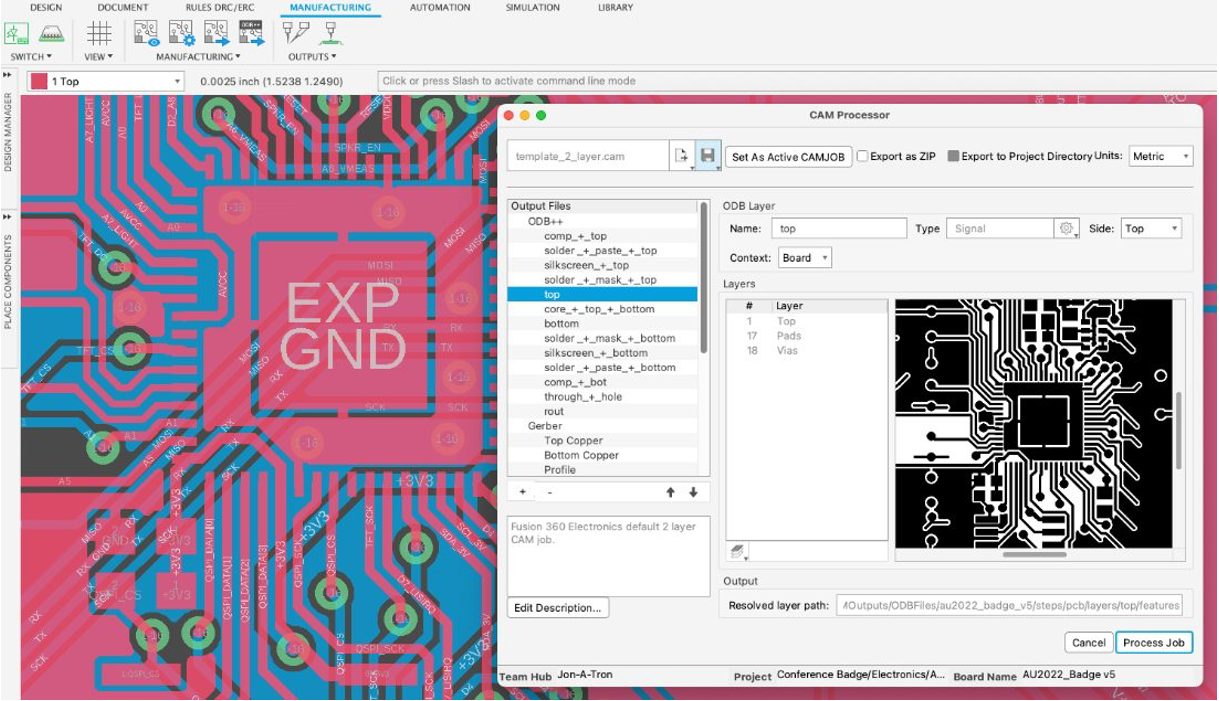Open the Side dropdown showing Top
Screen dimensions: 1219x701
tap(1150, 229)
